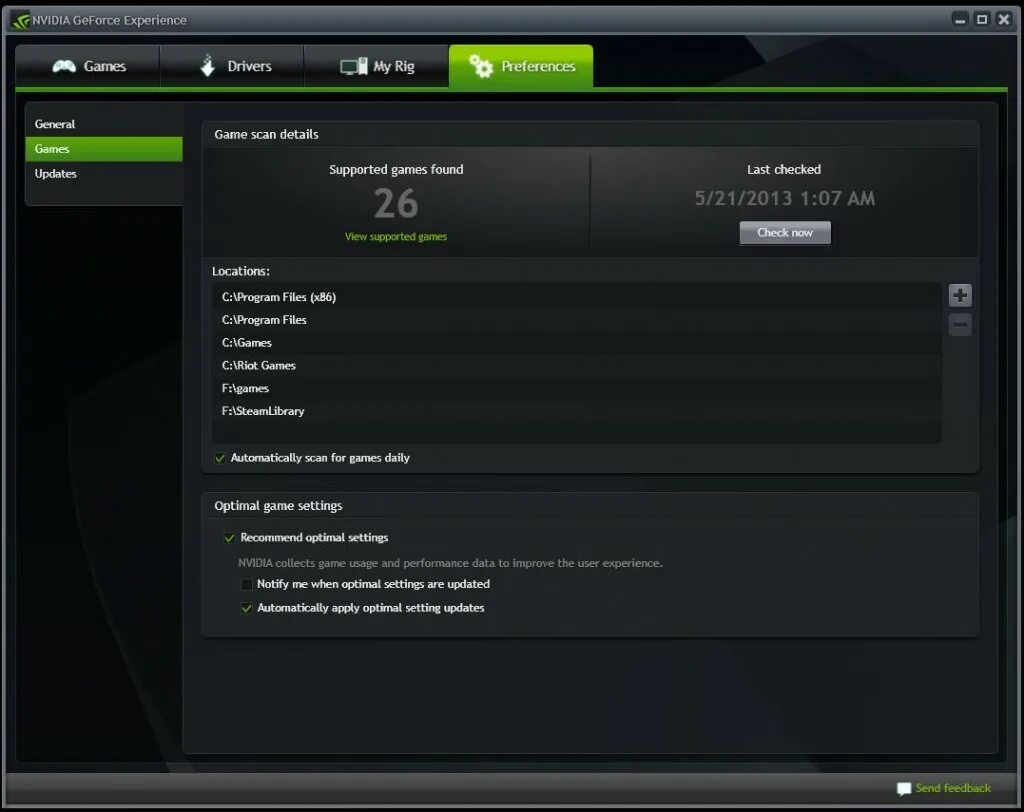
Task: Select the C:\Riot Games location
Action: click(x=577, y=366)
